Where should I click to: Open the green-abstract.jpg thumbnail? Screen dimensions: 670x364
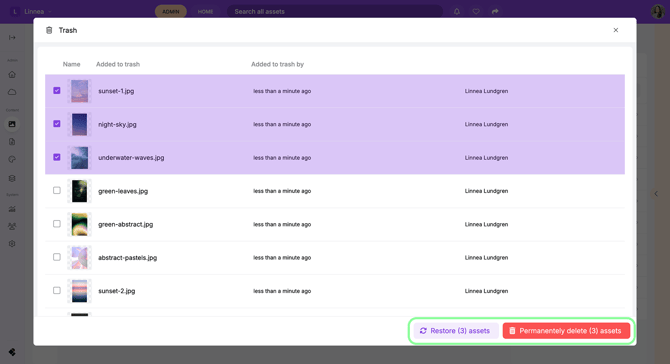click(x=79, y=224)
